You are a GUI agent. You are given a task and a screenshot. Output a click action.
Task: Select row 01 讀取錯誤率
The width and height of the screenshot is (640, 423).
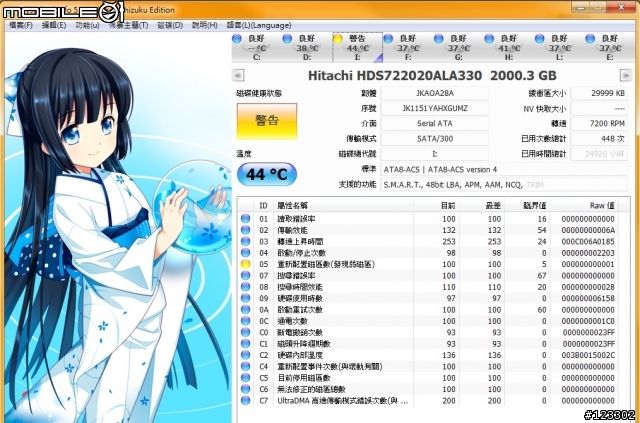(428, 219)
